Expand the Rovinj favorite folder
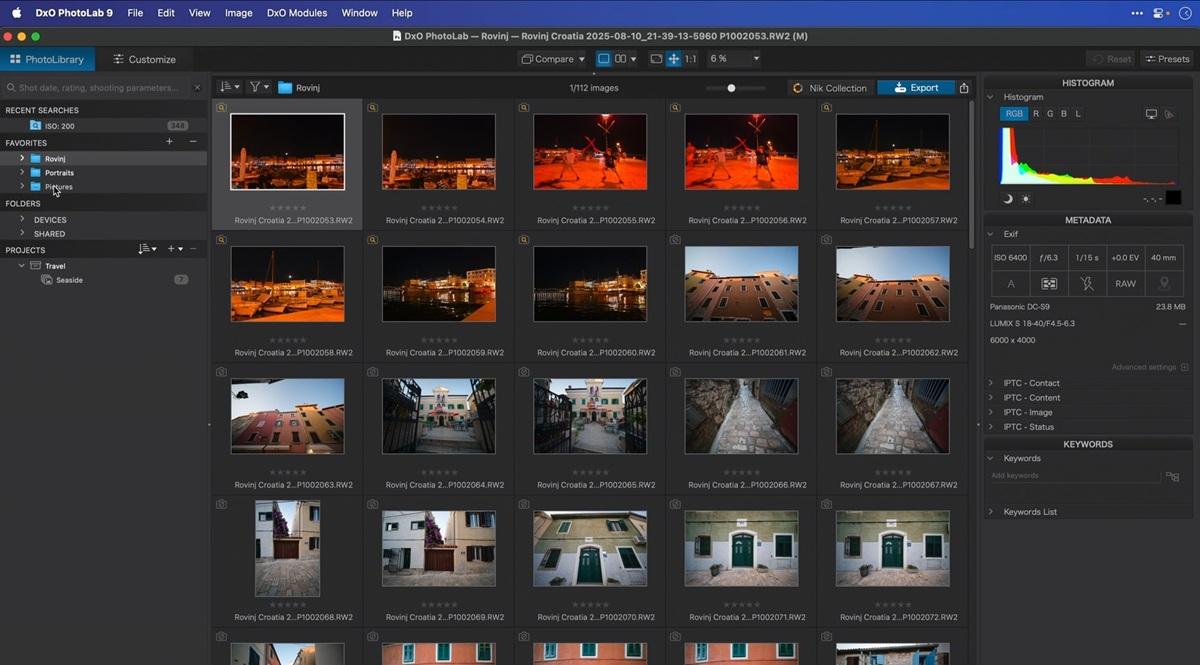1200x665 pixels. point(22,158)
